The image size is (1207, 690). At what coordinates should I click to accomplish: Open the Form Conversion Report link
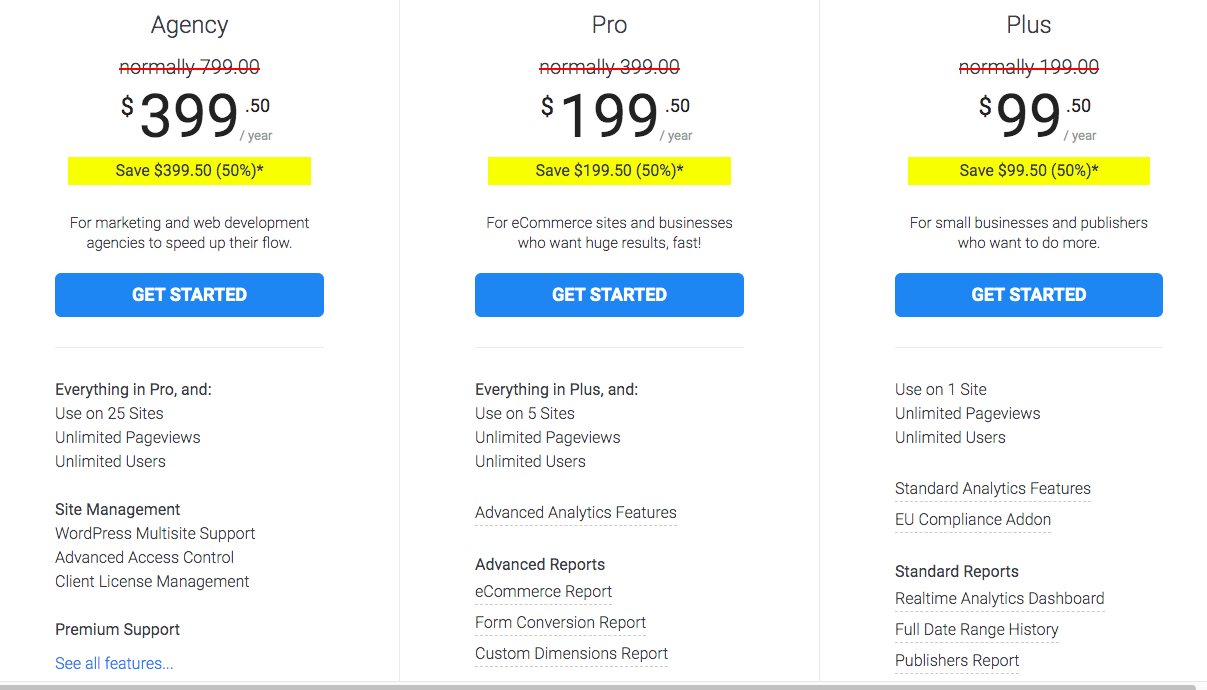pyautogui.click(x=560, y=623)
